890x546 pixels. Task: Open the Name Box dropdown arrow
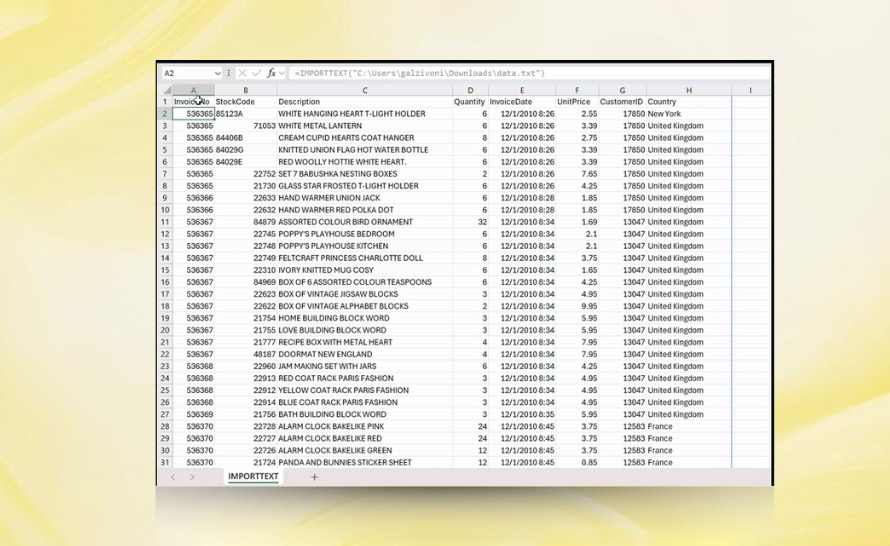point(218,74)
